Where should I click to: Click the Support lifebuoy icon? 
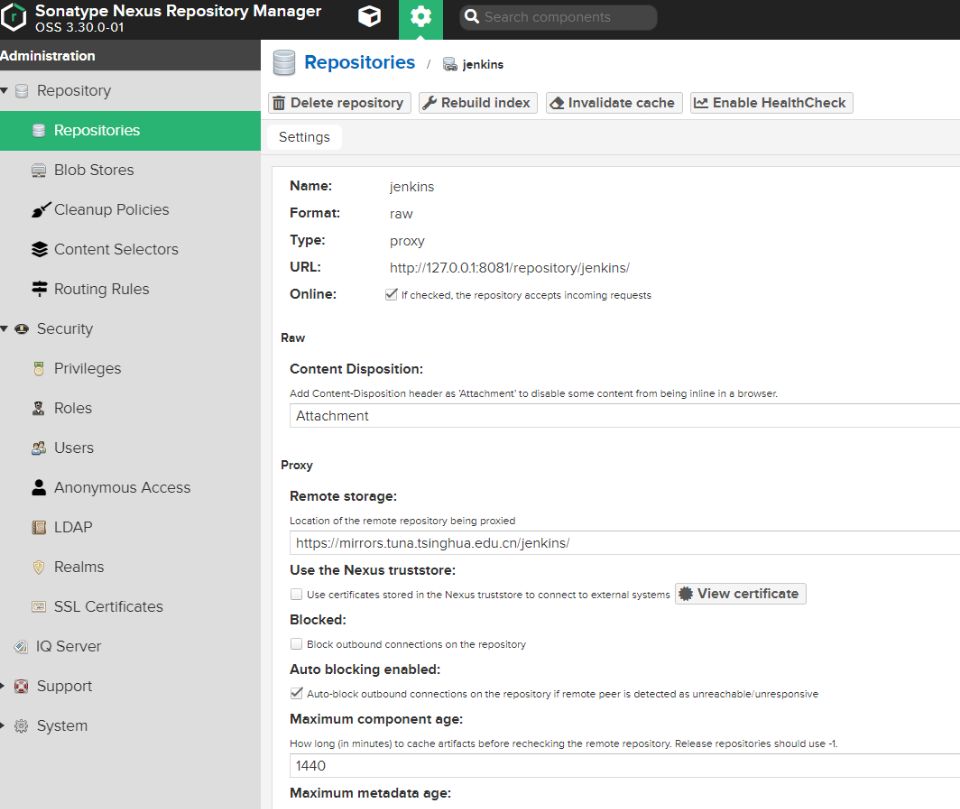[21, 687]
